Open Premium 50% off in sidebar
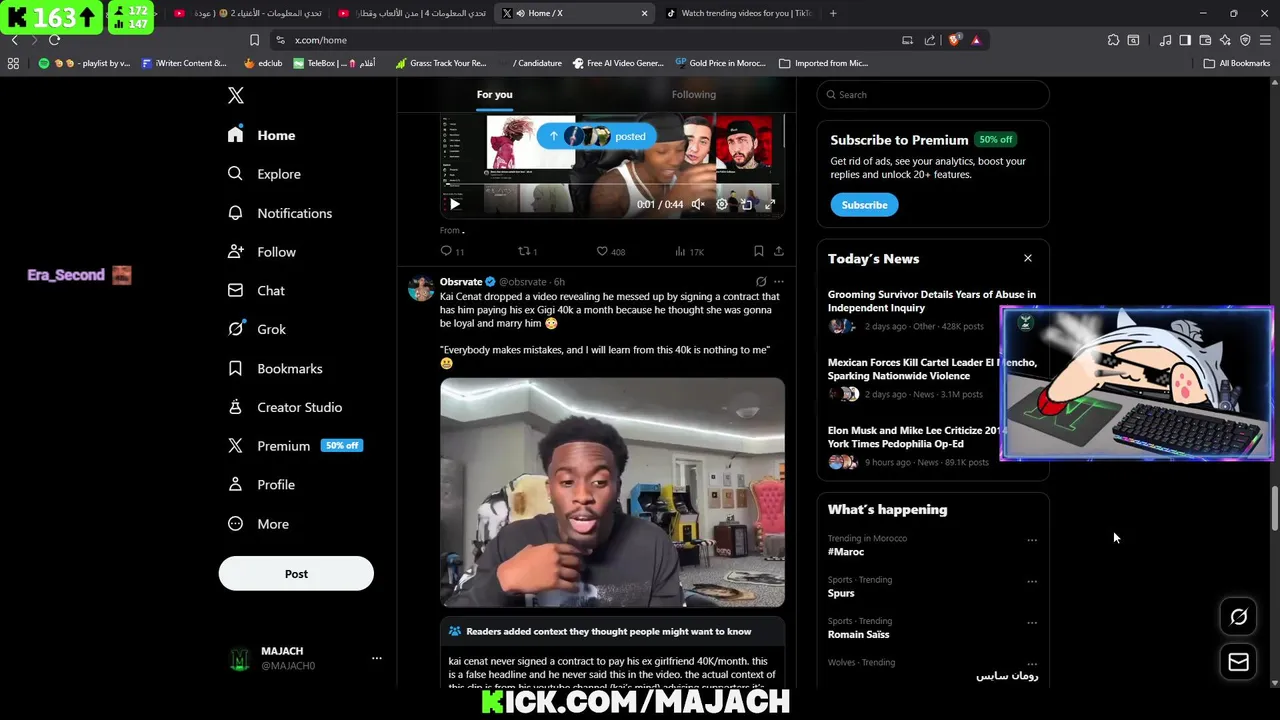Viewport: 1280px width, 720px height. click(294, 446)
